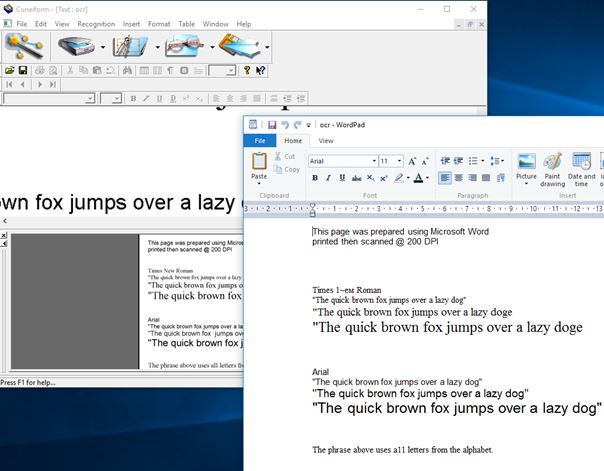Click the CuneiForm help question mark icon
The height and width of the screenshot is (471, 604).
tap(246, 71)
